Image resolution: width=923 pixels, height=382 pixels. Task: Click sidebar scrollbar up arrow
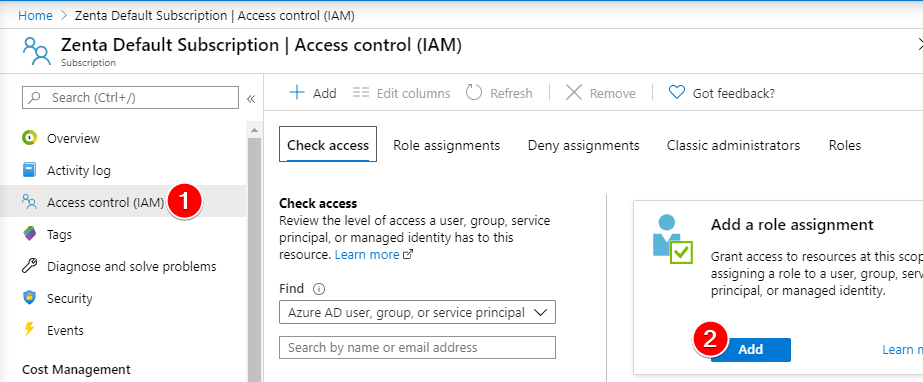pos(254,130)
